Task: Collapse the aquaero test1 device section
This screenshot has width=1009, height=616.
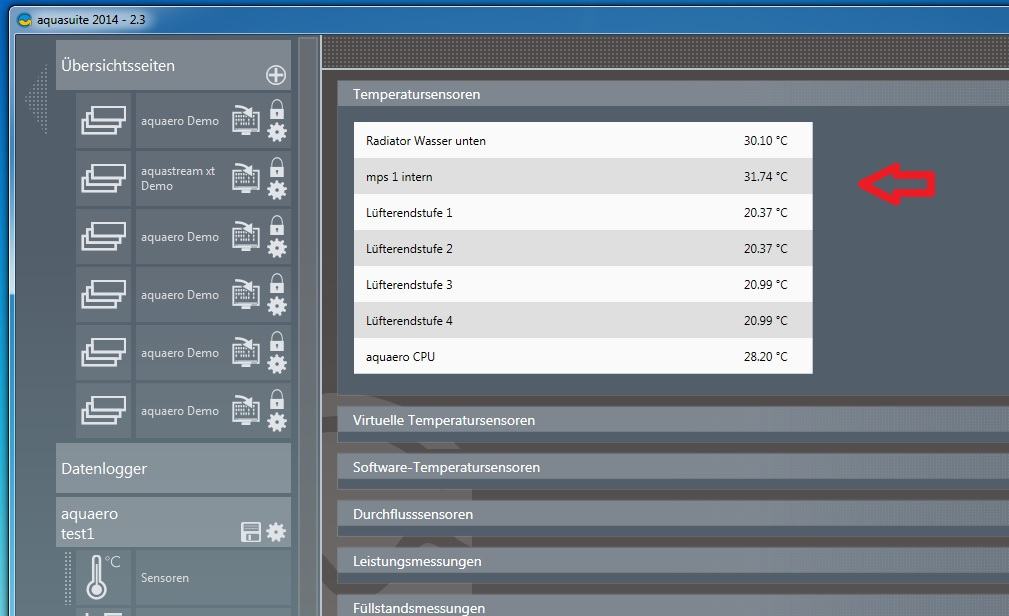Action: [173, 523]
